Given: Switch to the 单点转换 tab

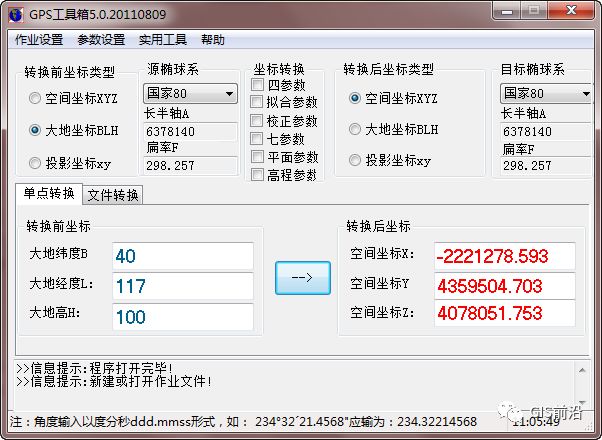Looking at the screenshot, I should tap(49, 193).
